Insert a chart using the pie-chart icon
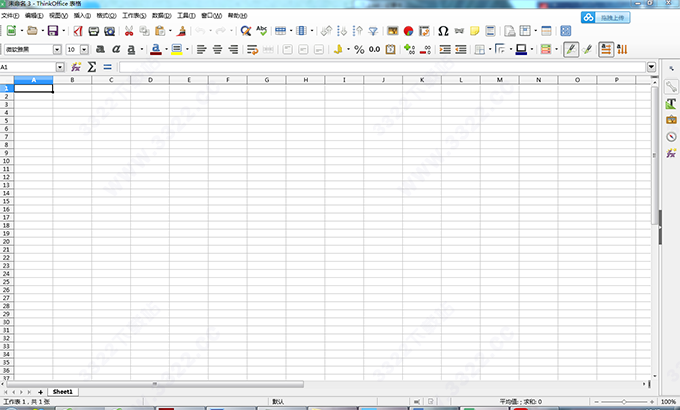The width and height of the screenshot is (680, 410). pos(408,31)
